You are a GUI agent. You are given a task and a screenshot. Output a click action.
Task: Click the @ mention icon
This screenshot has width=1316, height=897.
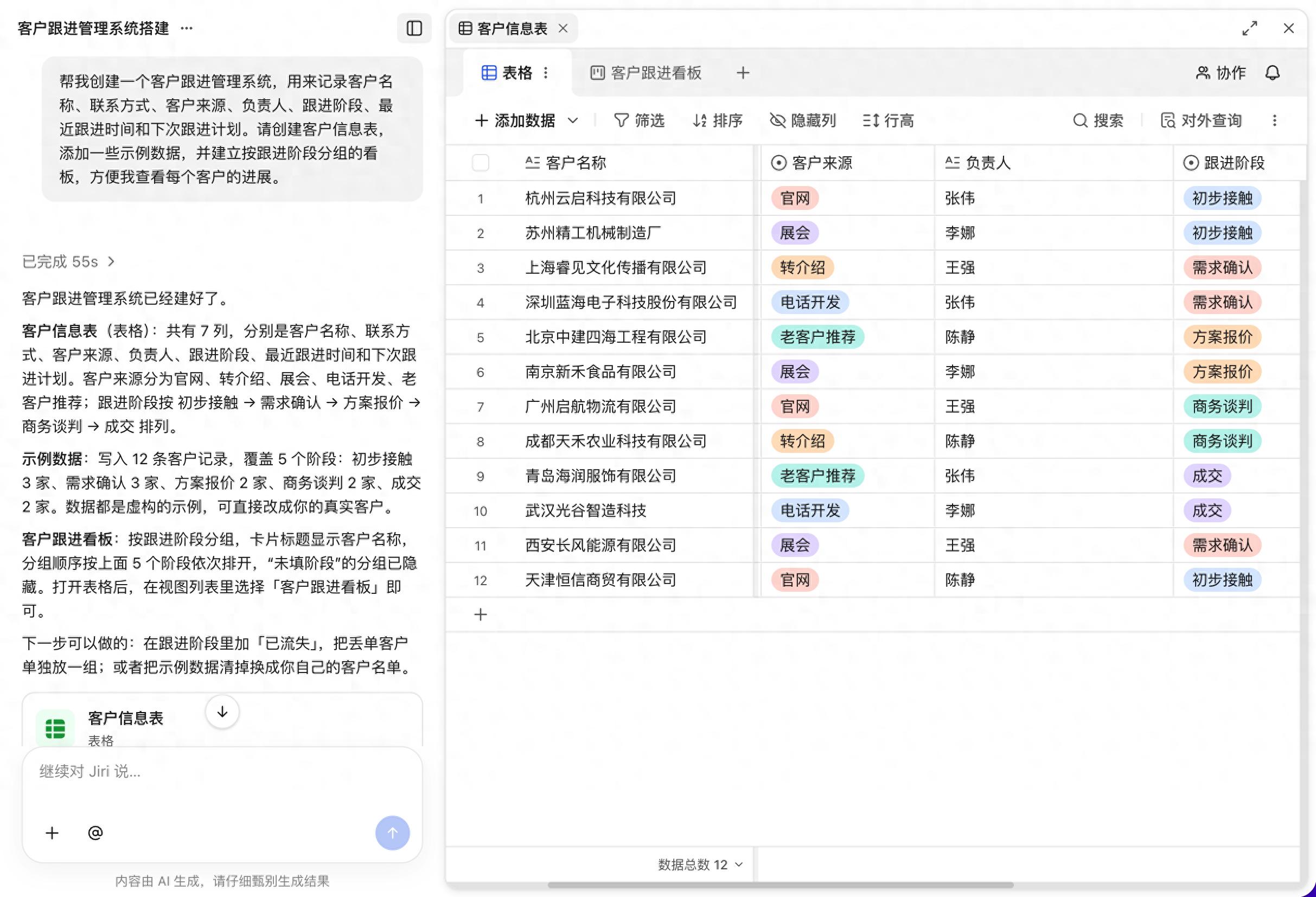[x=95, y=833]
